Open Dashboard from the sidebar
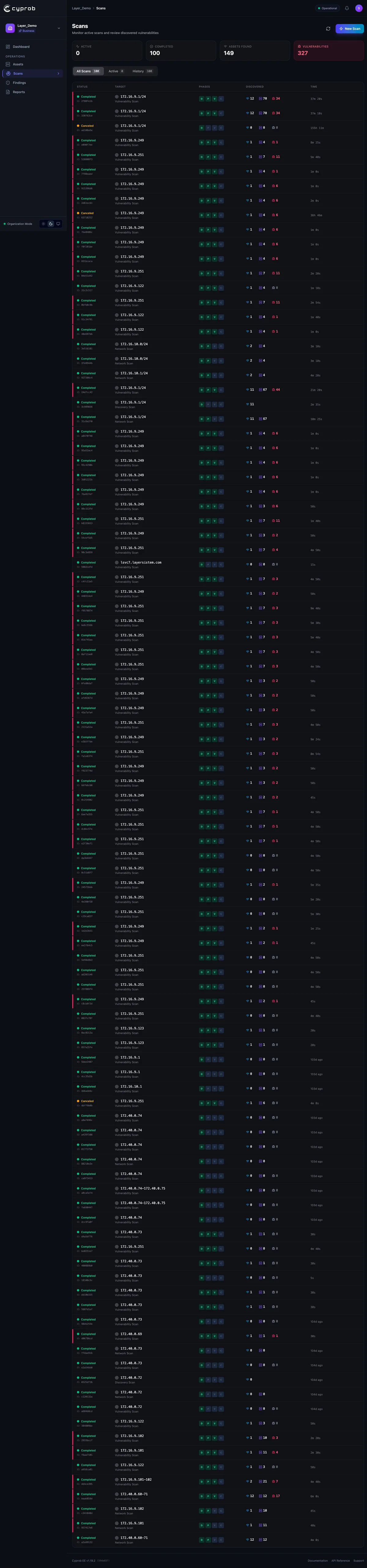This screenshot has width=367, height=1568. click(33, 47)
